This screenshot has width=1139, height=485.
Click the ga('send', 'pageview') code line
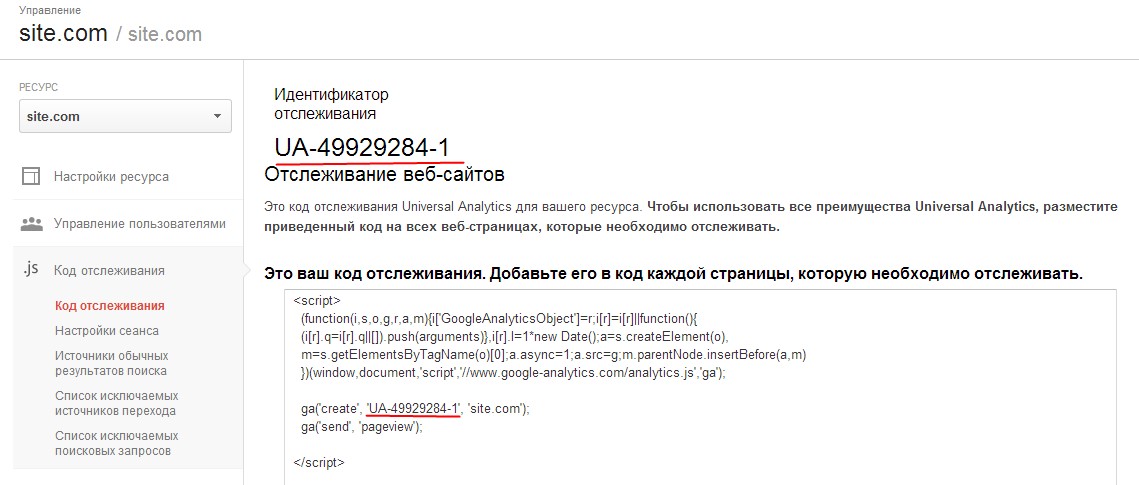pos(362,426)
